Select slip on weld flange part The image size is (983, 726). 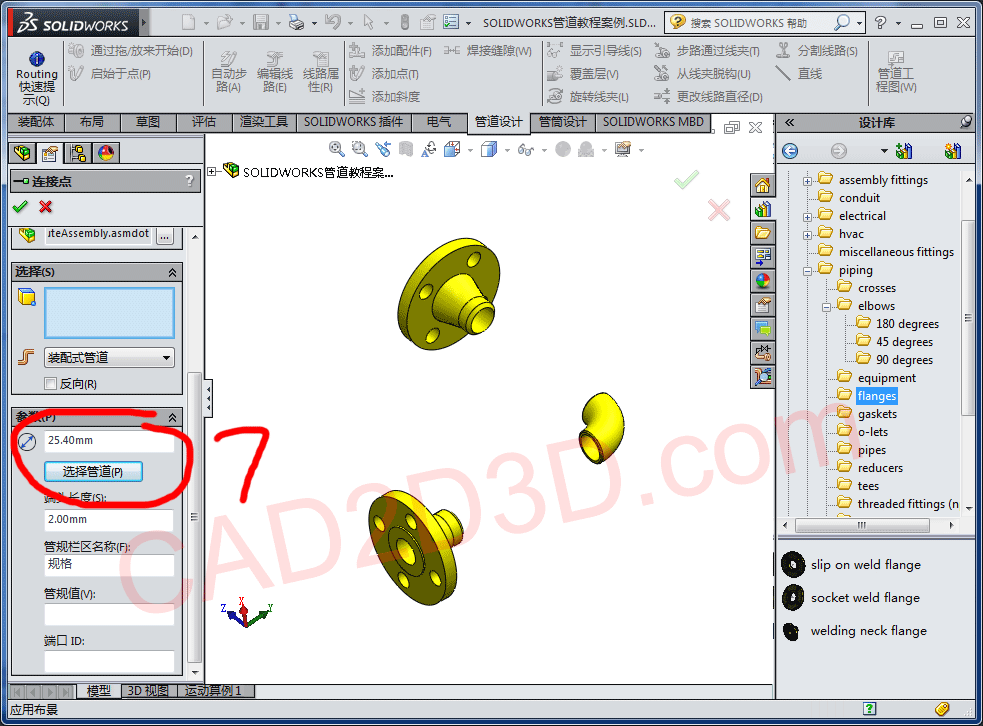pos(865,565)
